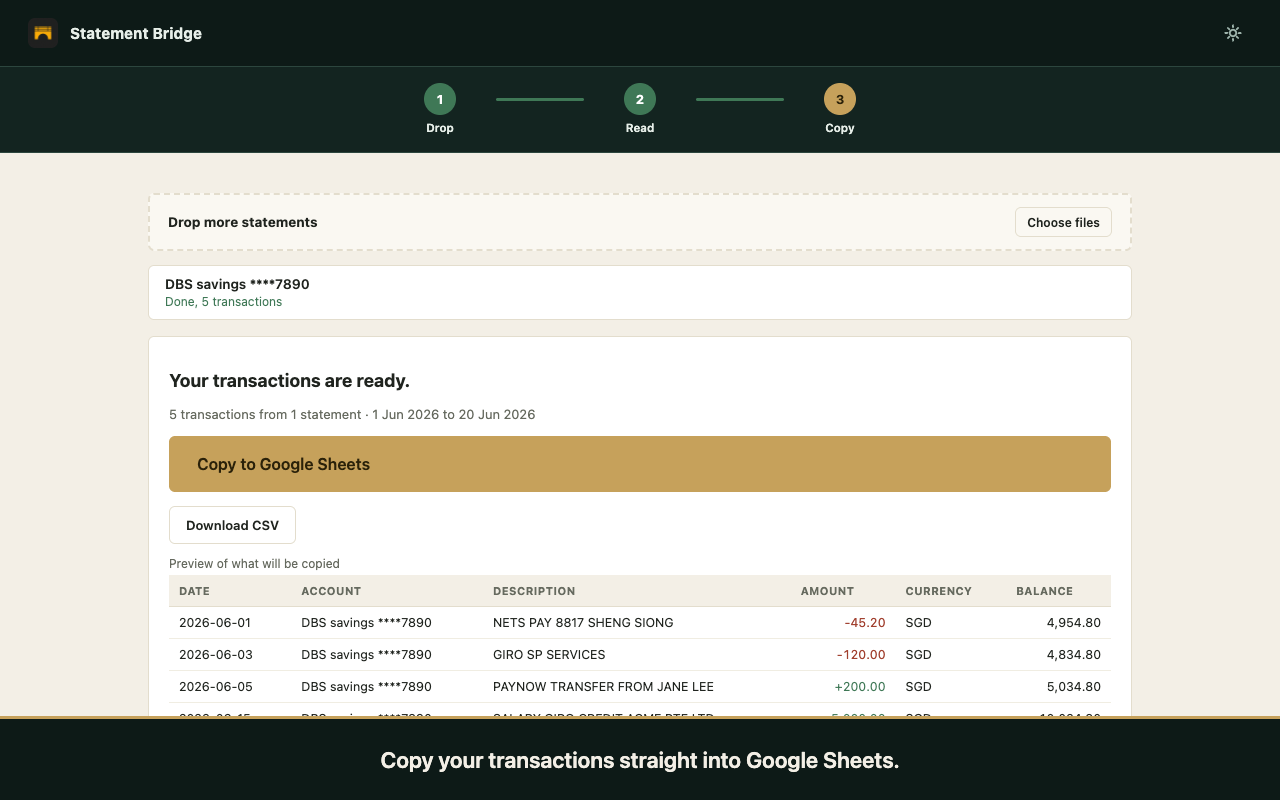Click the DATE column header
Image resolution: width=1280 pixels, height=800 pixels.
pos(194,591)
